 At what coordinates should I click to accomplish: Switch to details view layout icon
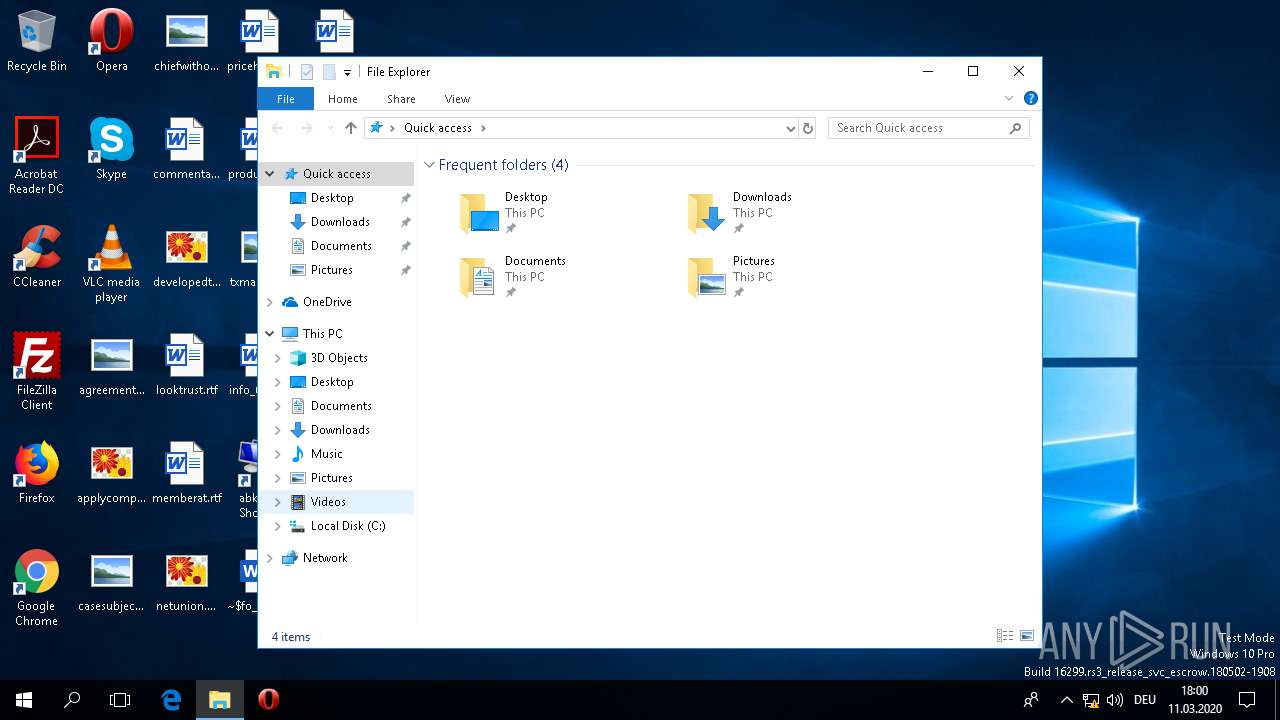tap(1005, 636)
